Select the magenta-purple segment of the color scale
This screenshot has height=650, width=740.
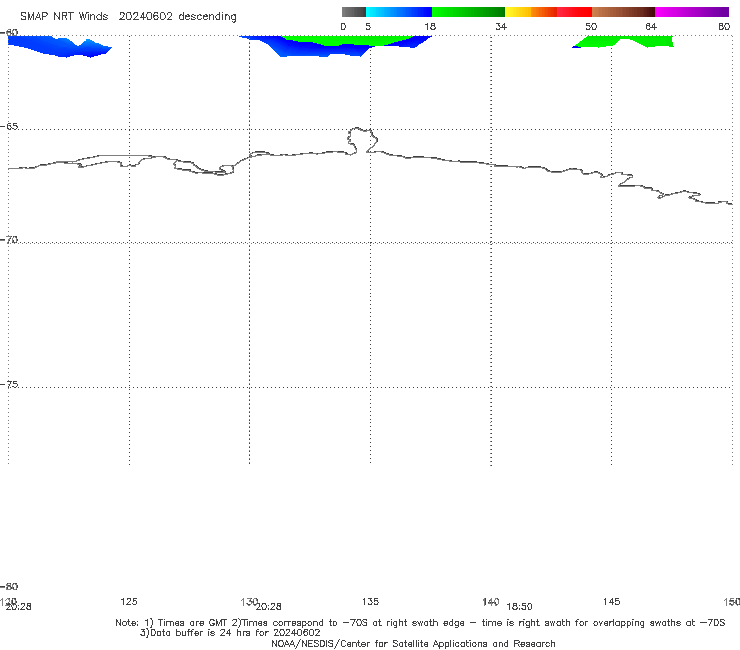tap(692, 12)
